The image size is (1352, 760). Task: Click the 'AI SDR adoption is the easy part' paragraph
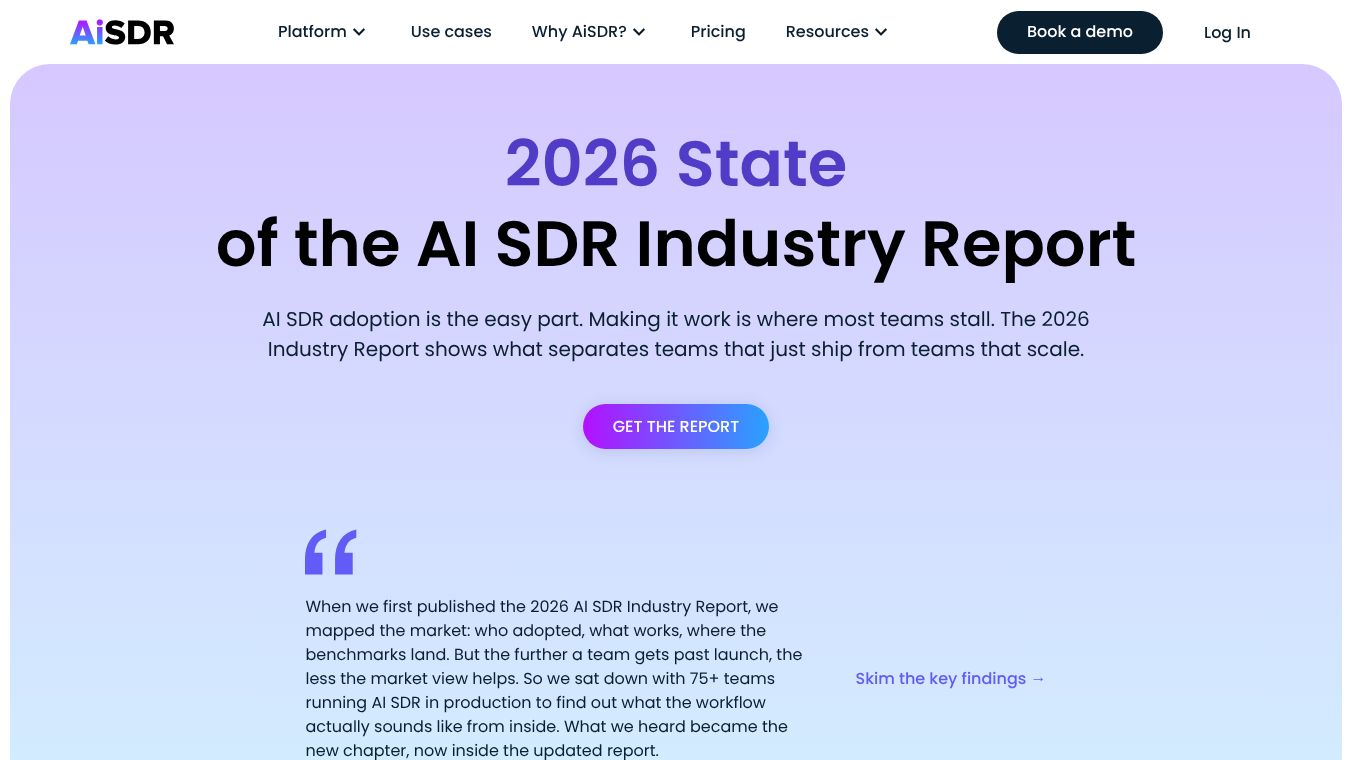pos(676,334)
